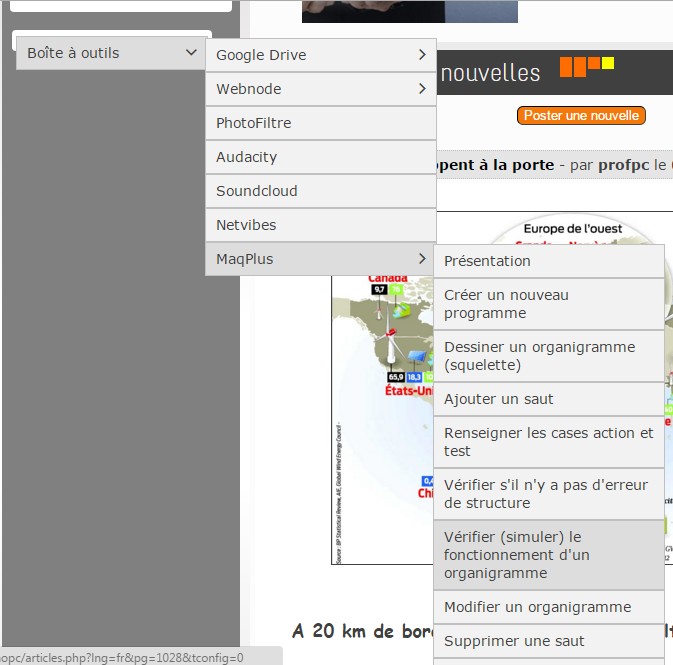Expand the Google Drive submenu arrow

tap(422, 55)
